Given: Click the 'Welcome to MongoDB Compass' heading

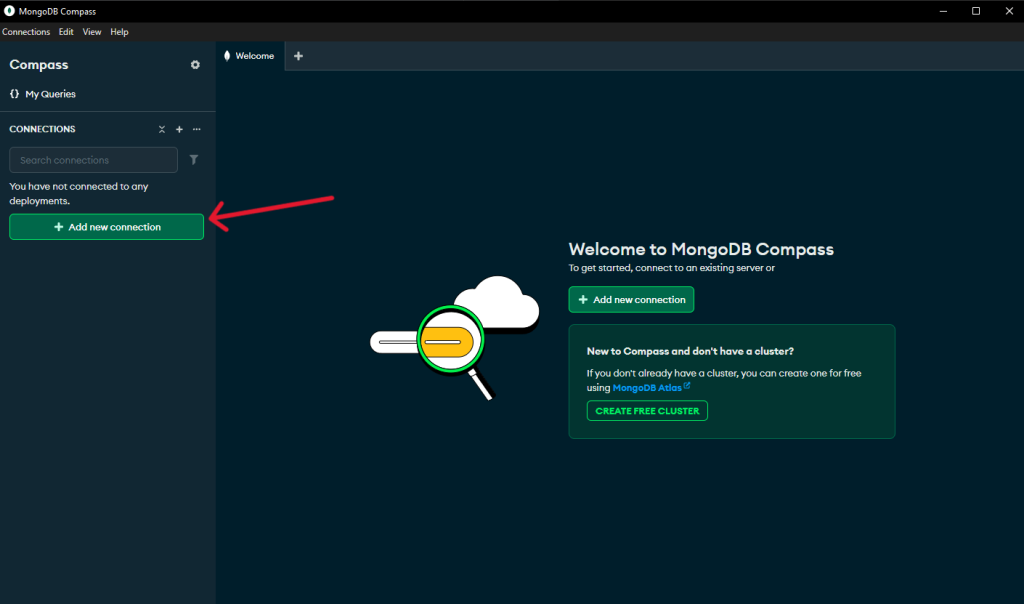Looking at the screenshot, I should tap(701, 249).
